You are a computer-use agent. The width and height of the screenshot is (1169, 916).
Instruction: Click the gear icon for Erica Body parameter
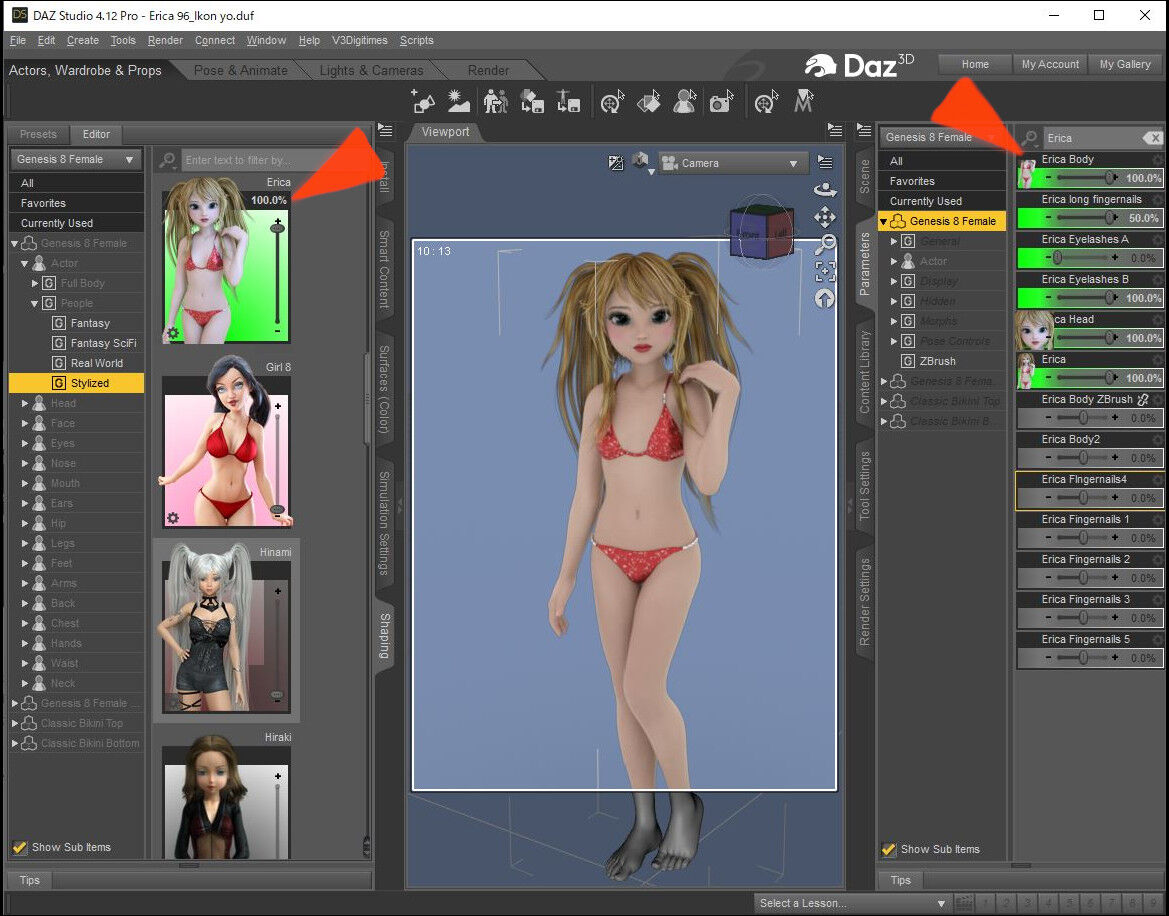coord(1156,159)
